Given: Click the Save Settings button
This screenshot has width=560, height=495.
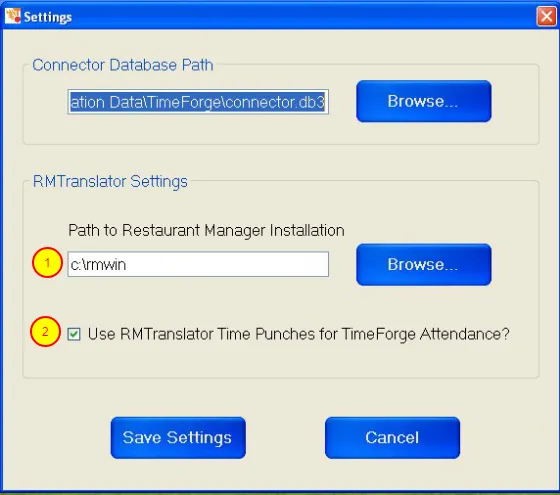Looking at the screenshot, I should tap(178, 438).
